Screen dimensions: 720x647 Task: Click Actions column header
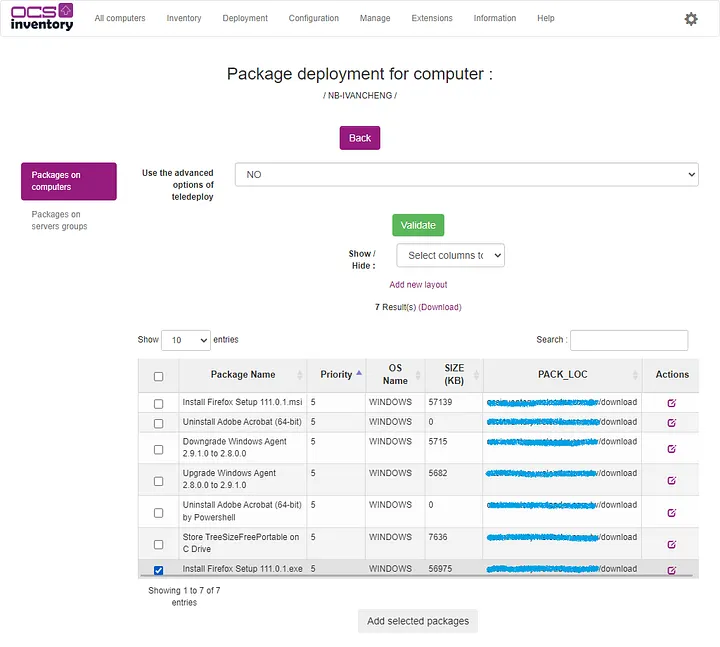[672, 375]
